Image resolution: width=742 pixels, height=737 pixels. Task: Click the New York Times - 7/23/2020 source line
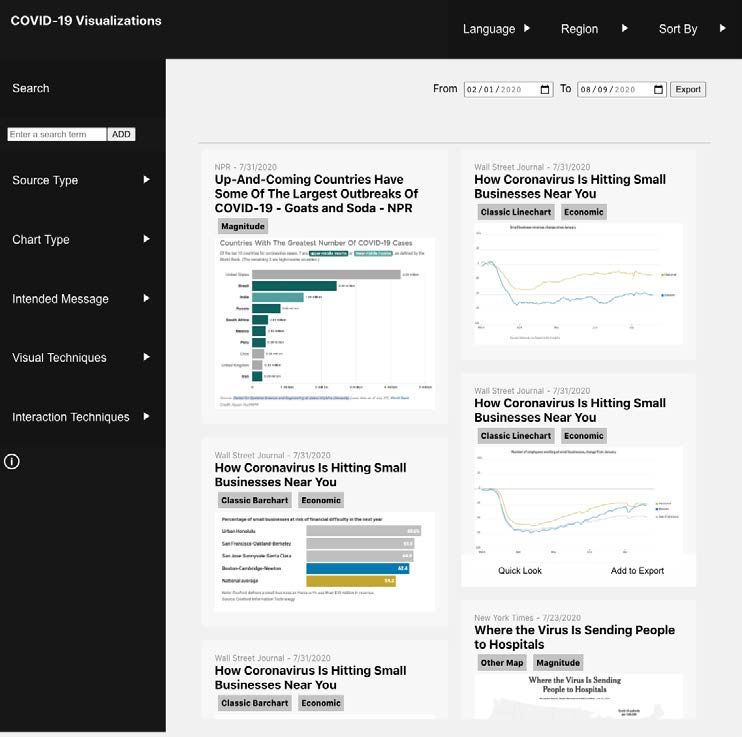tap(527, 618)
